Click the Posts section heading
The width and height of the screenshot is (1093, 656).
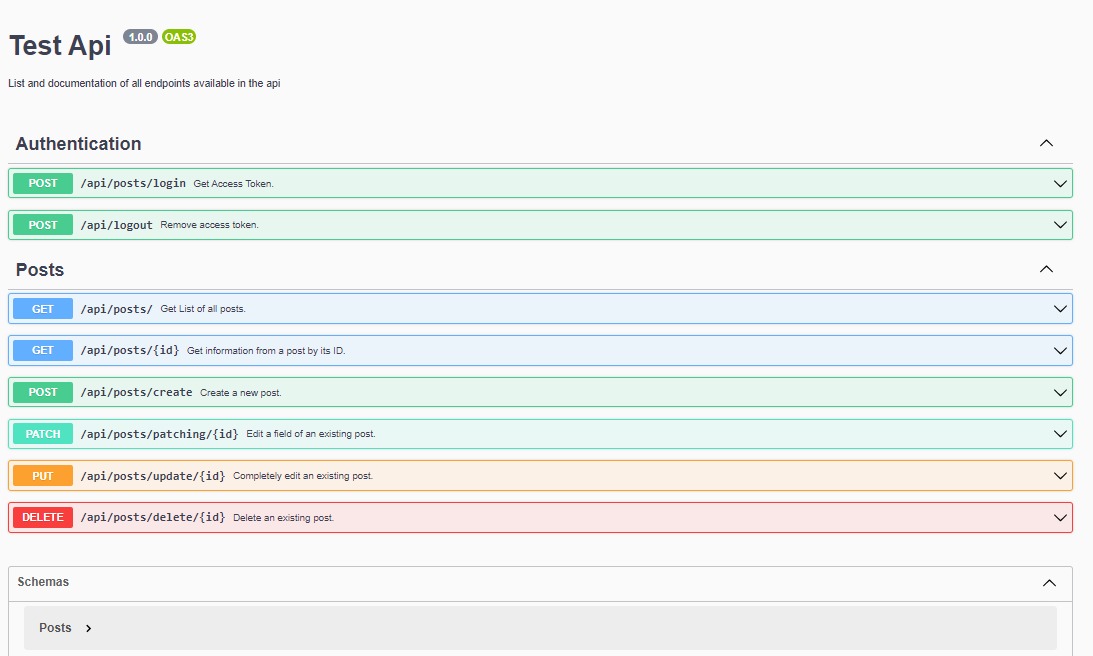pos(40,270)
